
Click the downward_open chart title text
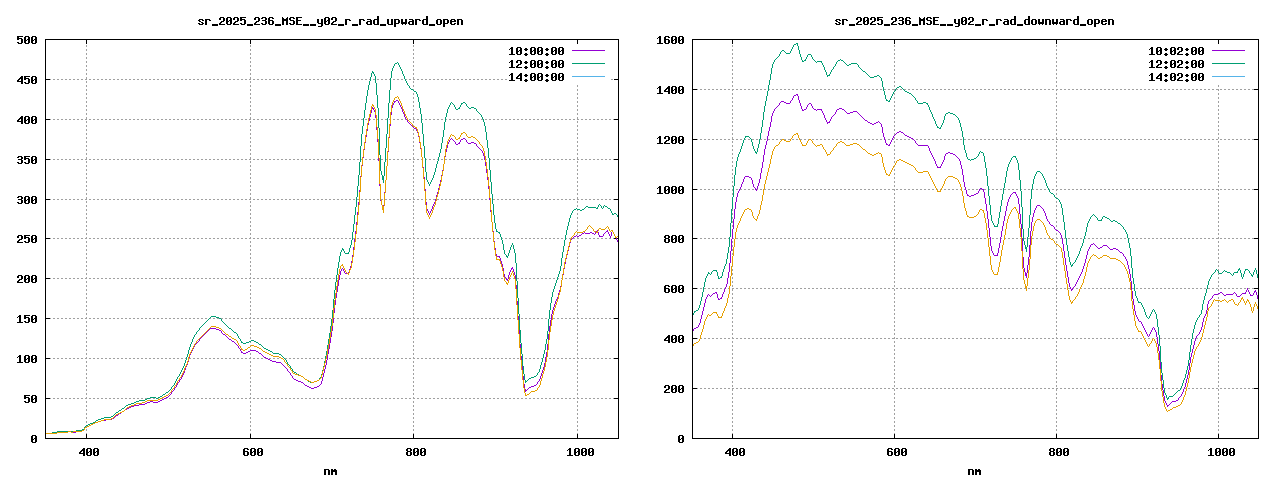(x=975, y=21)
